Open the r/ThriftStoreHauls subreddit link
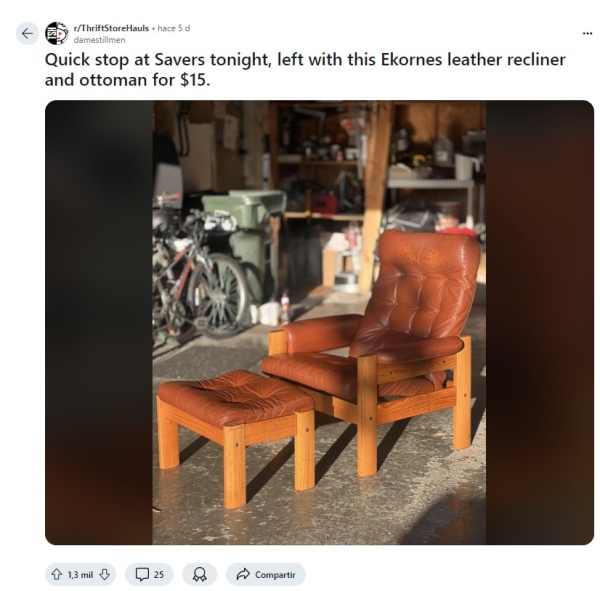The height and width of the screenshot is (591, 600). [x=111, y=28]
